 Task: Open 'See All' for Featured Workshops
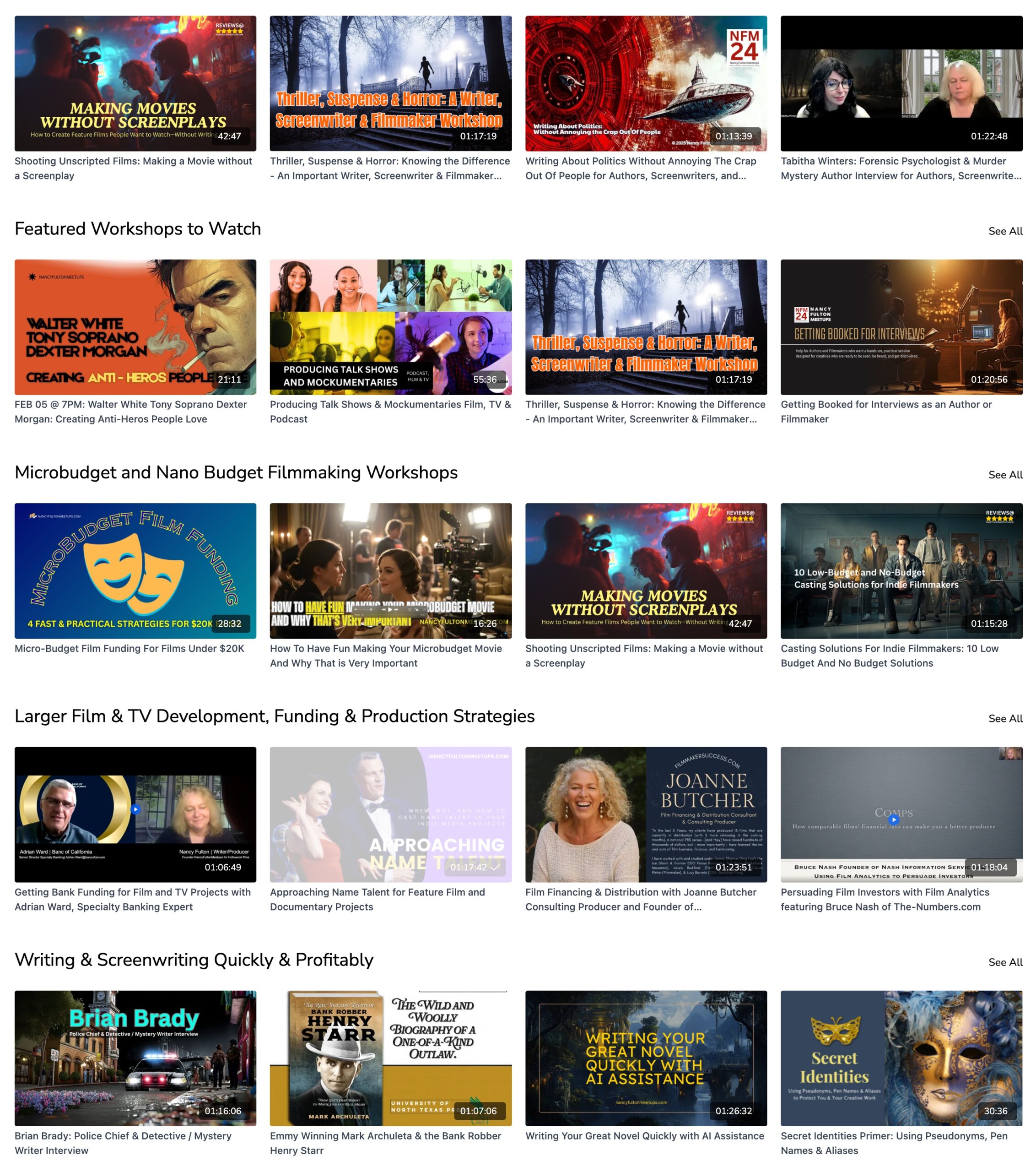[1004, 231]
